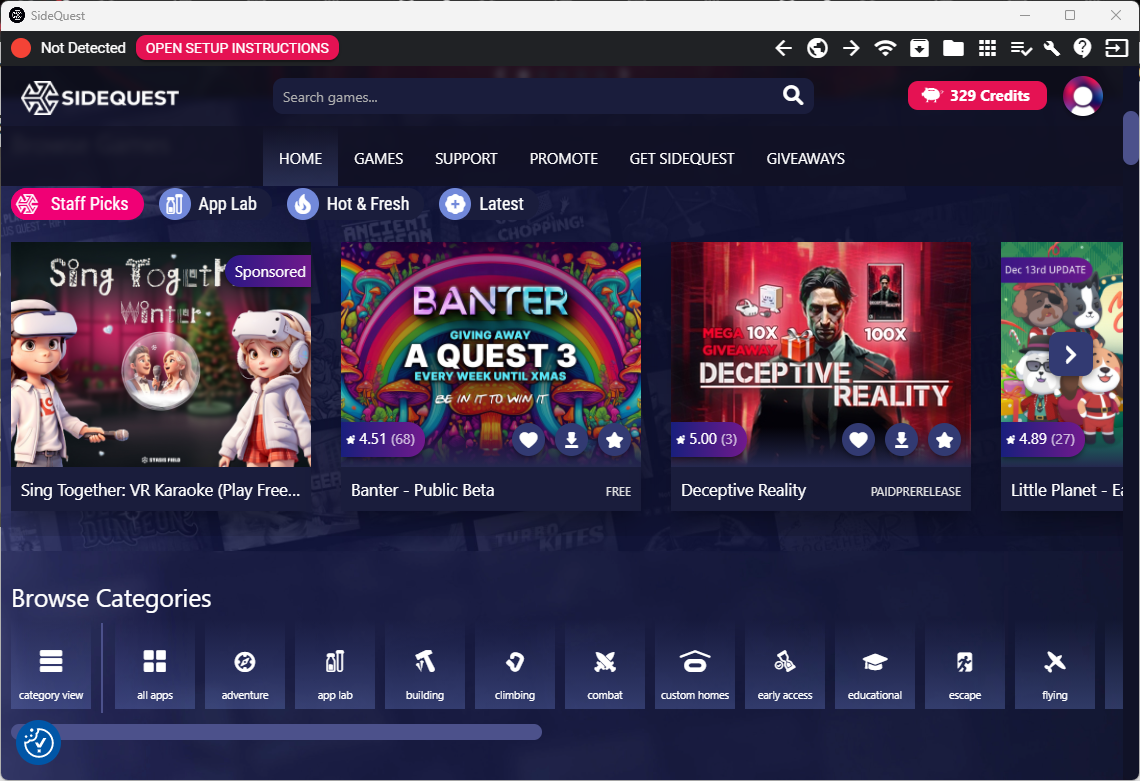Open the GAMES tab
This screenshot has width=1140, height=781.
pos(378,159)
